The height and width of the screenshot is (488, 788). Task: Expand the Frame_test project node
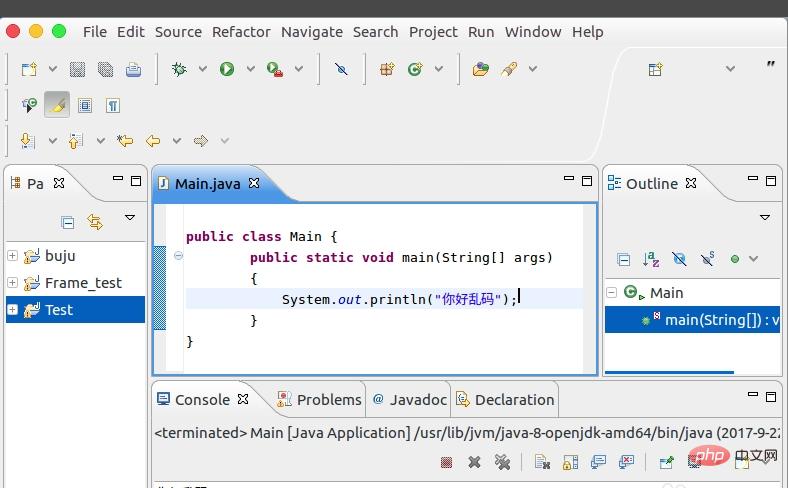(x=12, y=283)
